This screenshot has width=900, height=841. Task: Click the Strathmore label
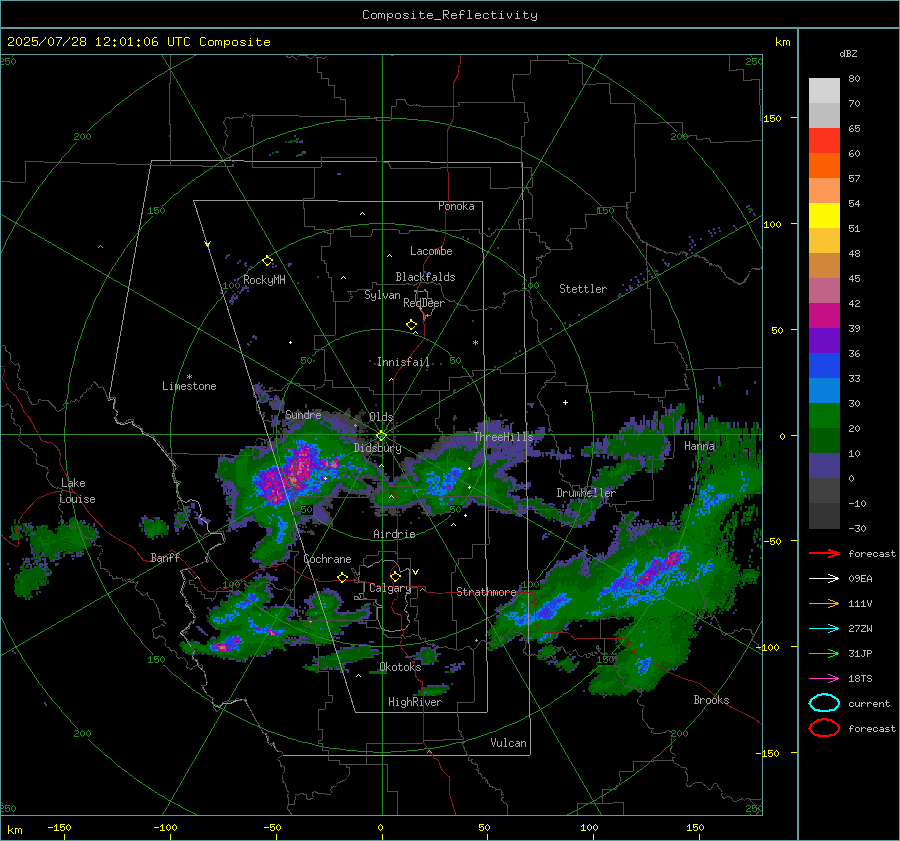(486, 592)
